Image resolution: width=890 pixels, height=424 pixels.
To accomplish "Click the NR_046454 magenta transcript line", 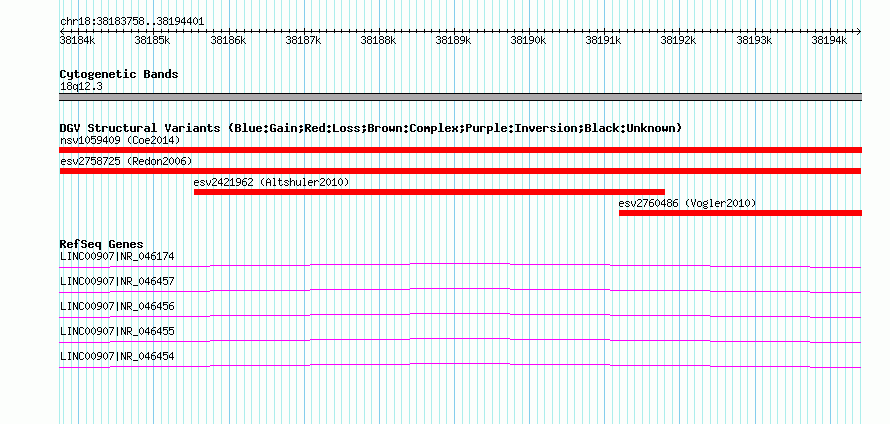I will 460,365.
